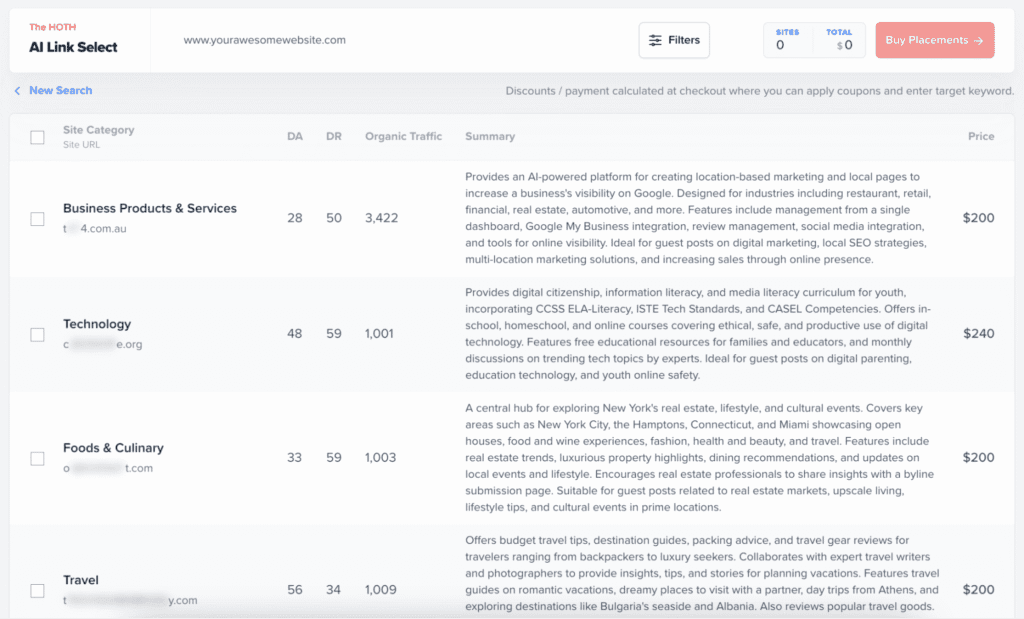Click the Total price indicator

click(839, 40)
